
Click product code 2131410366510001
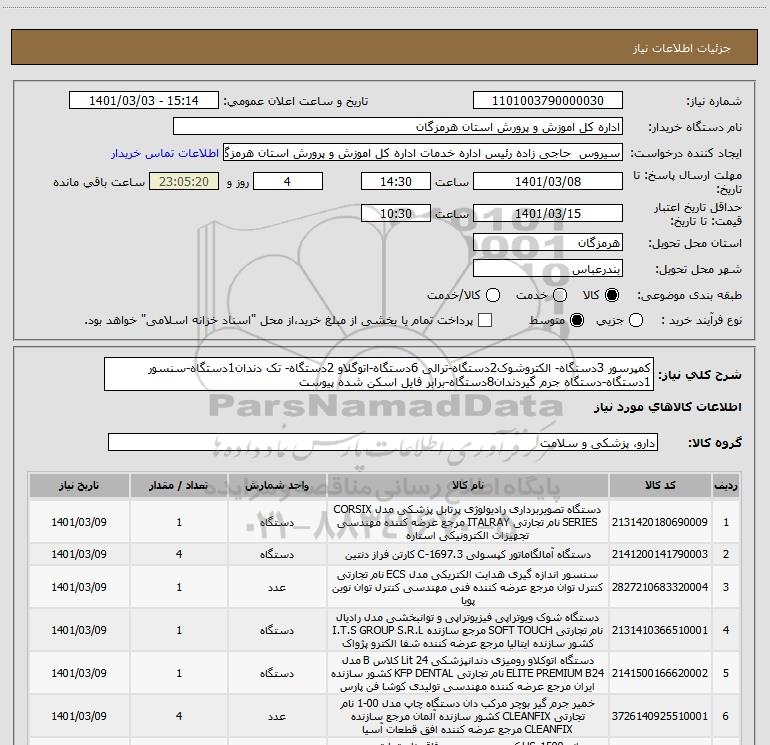click(x=660, y=630)
